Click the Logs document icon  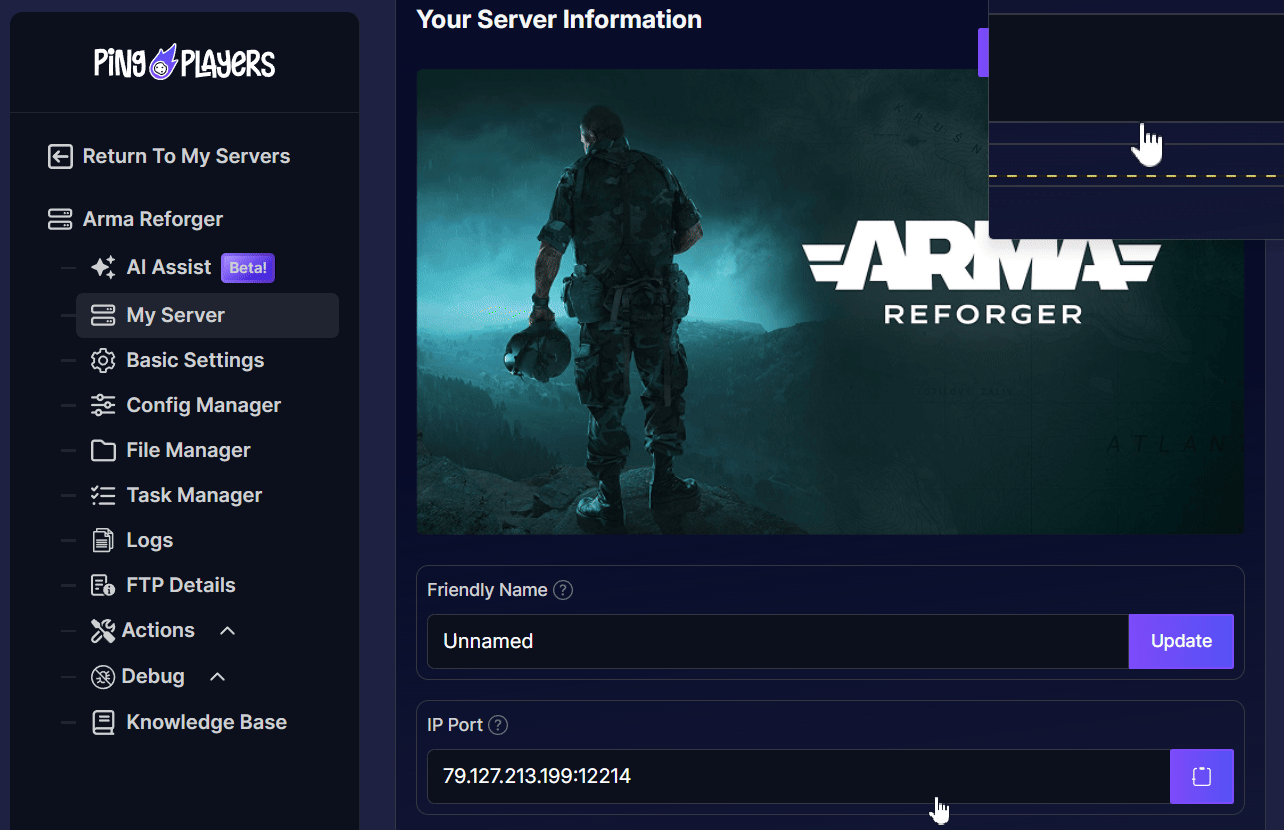click(x=103, y=541)
